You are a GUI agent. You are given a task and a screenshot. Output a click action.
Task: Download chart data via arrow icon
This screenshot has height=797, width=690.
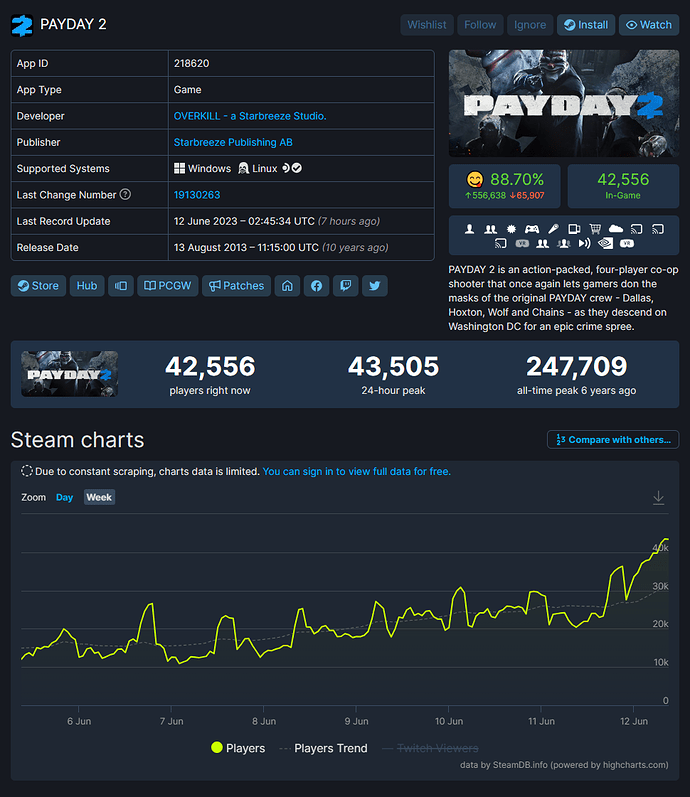[x=658, y=498]
